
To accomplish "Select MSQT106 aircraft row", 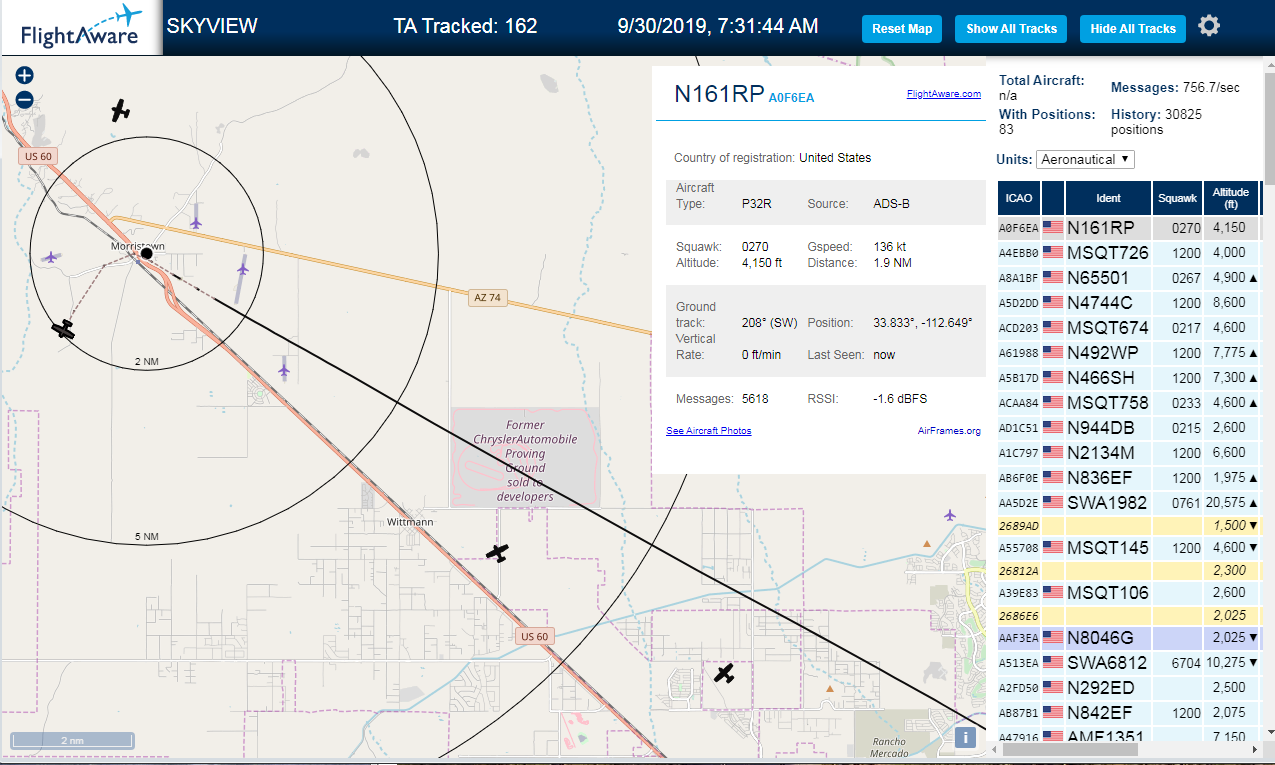I will click(x=1129, y=593).
